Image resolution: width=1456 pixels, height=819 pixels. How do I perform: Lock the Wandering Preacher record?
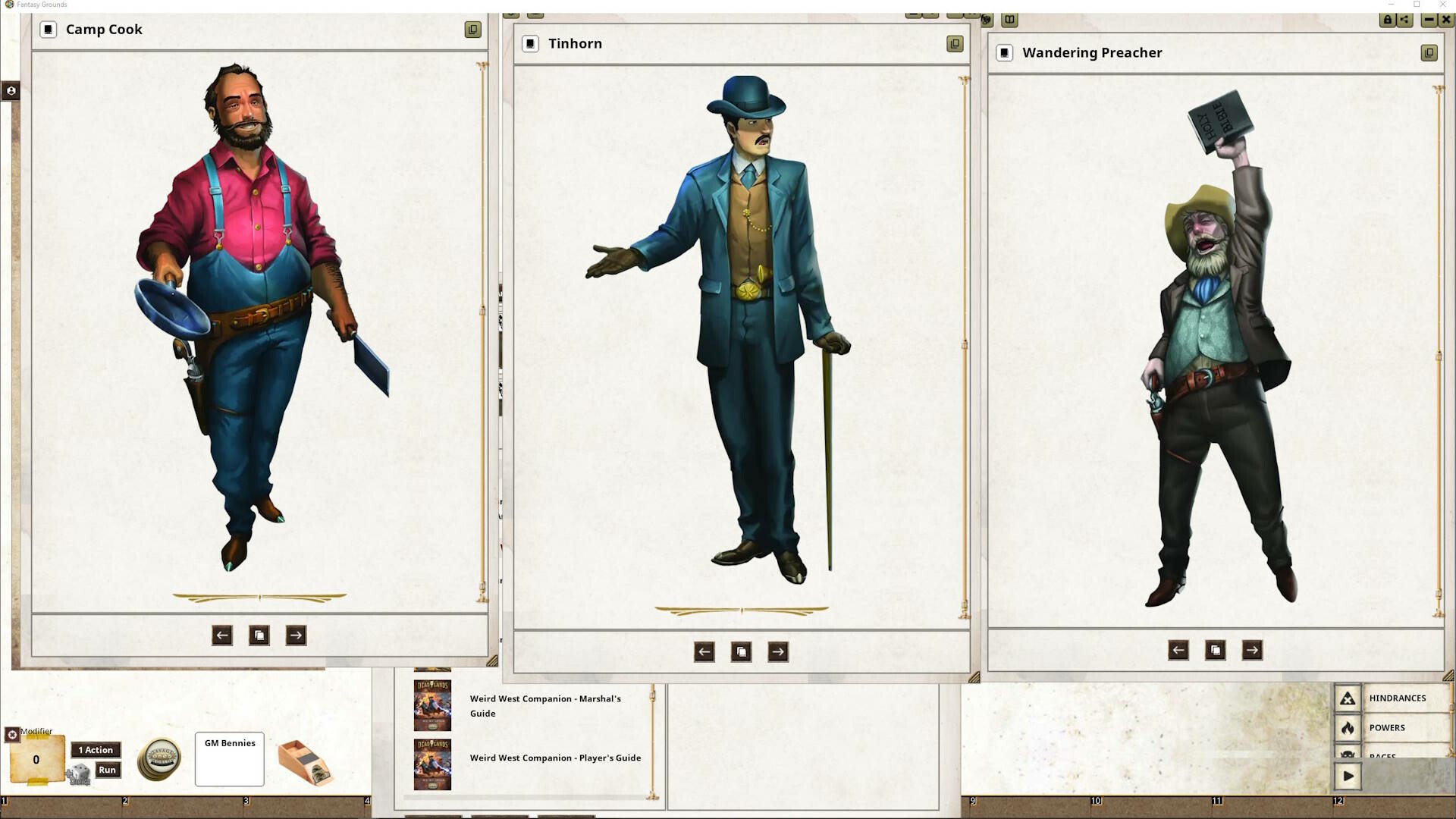[x=1387, y=20]
